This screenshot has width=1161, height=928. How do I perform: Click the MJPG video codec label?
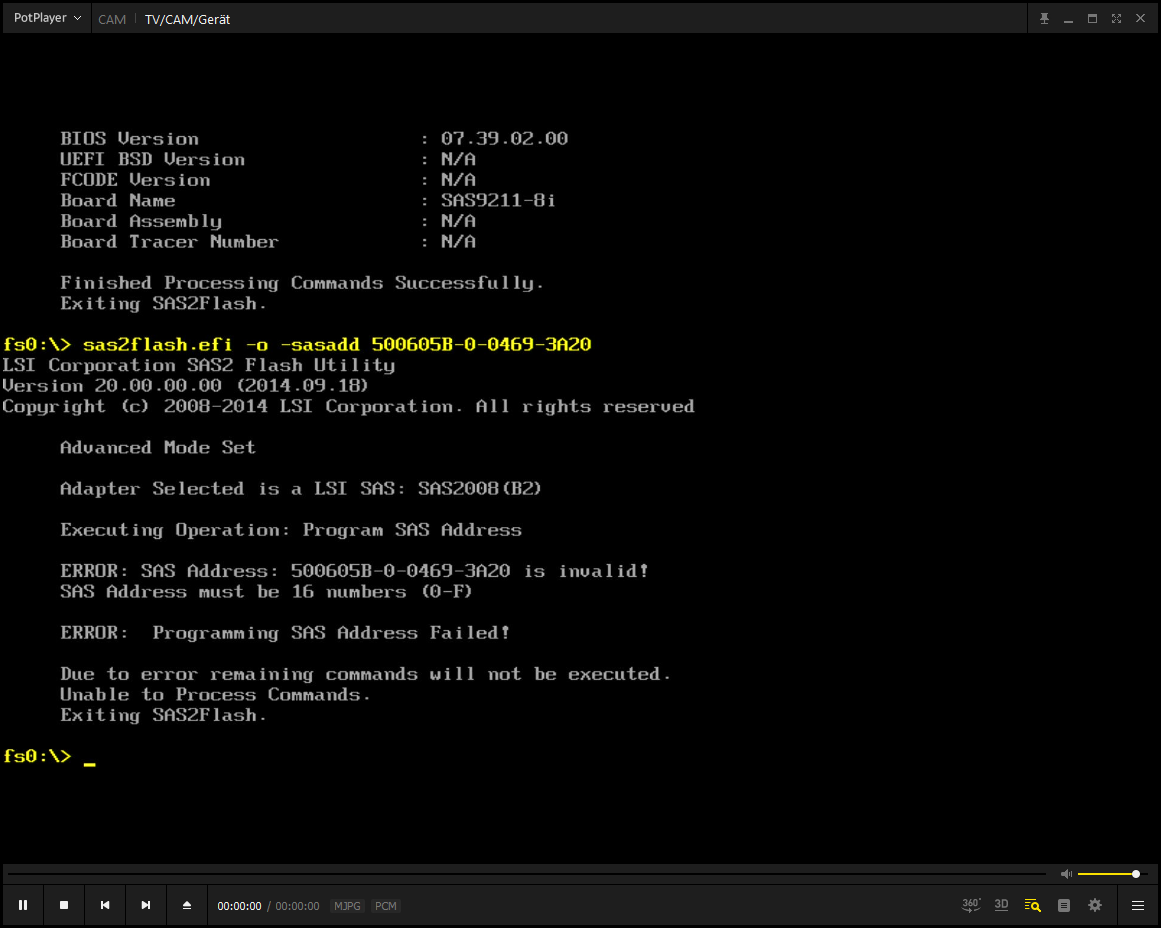tap(348, 906)
